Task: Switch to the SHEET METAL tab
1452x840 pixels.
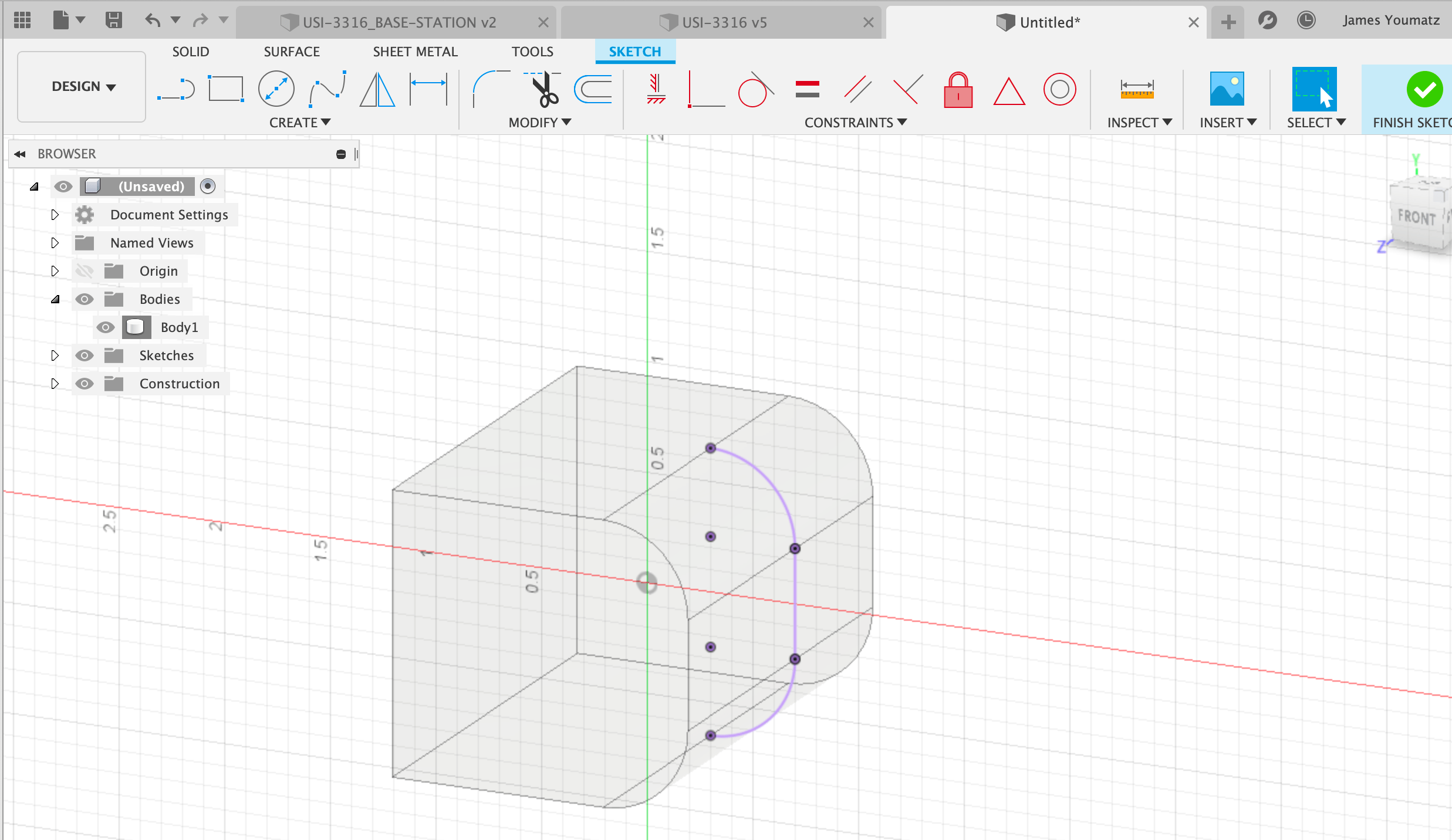Action: pos(415,51)
